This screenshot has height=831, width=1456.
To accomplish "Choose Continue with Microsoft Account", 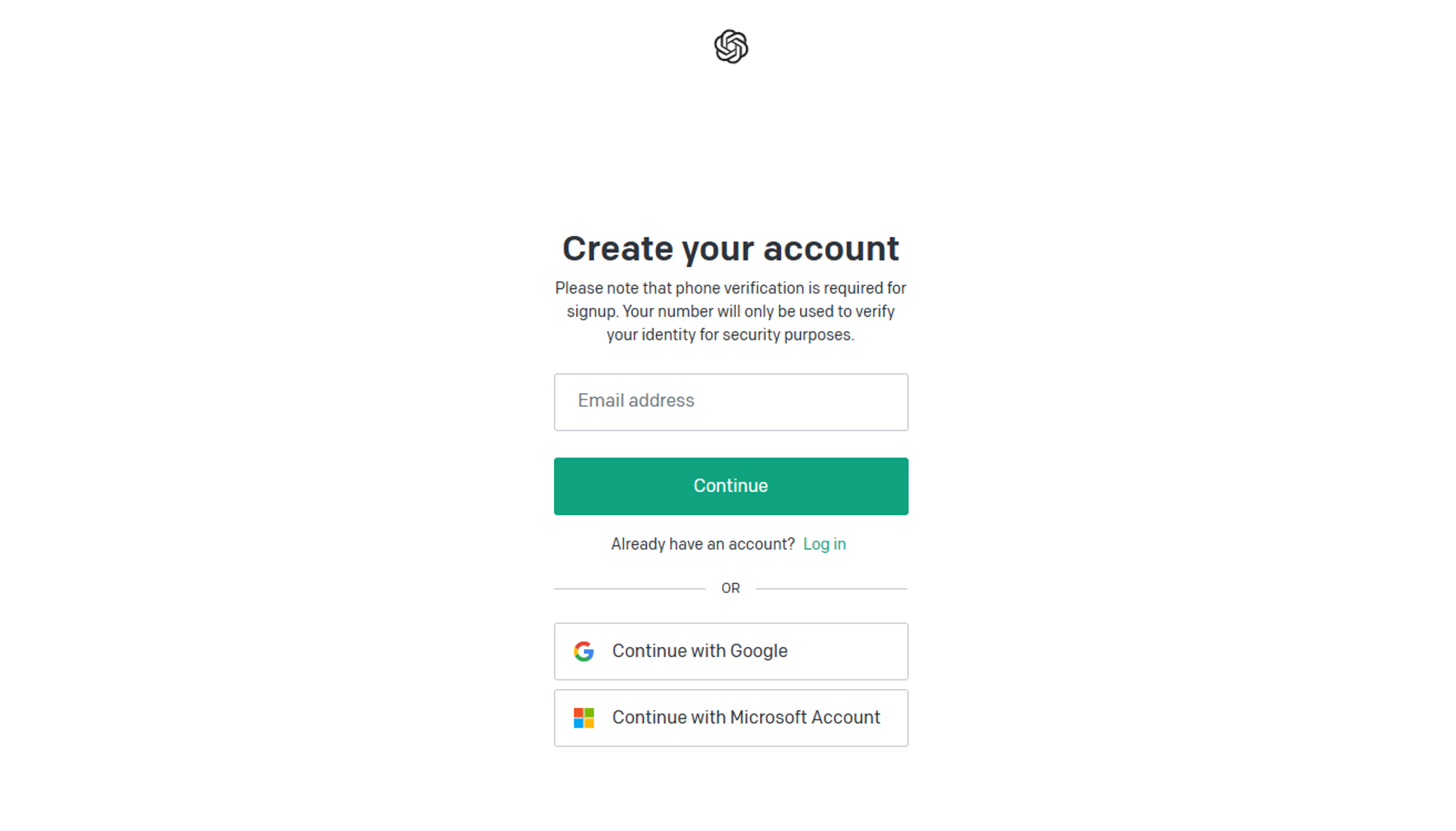I will point(731,718).
